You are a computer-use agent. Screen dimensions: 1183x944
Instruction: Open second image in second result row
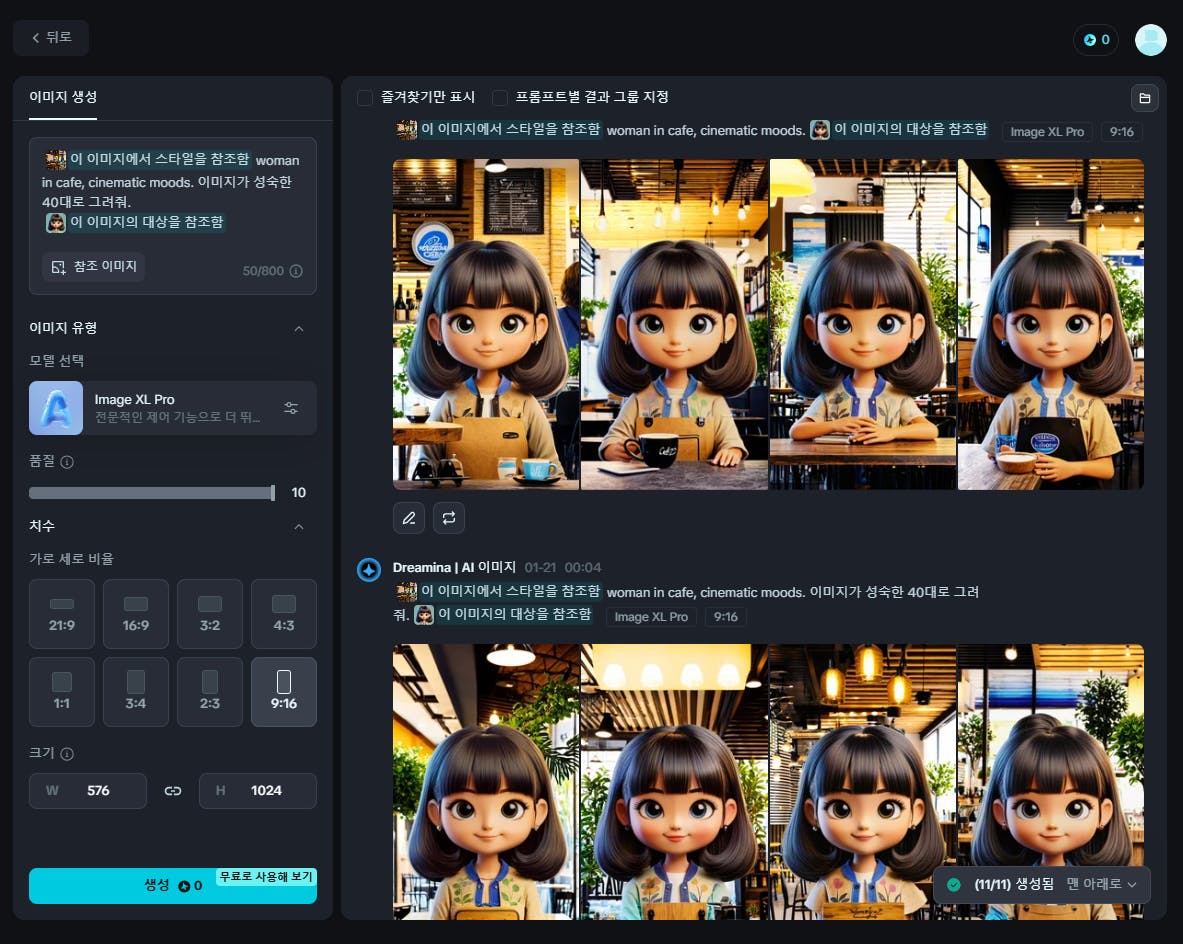674,782
